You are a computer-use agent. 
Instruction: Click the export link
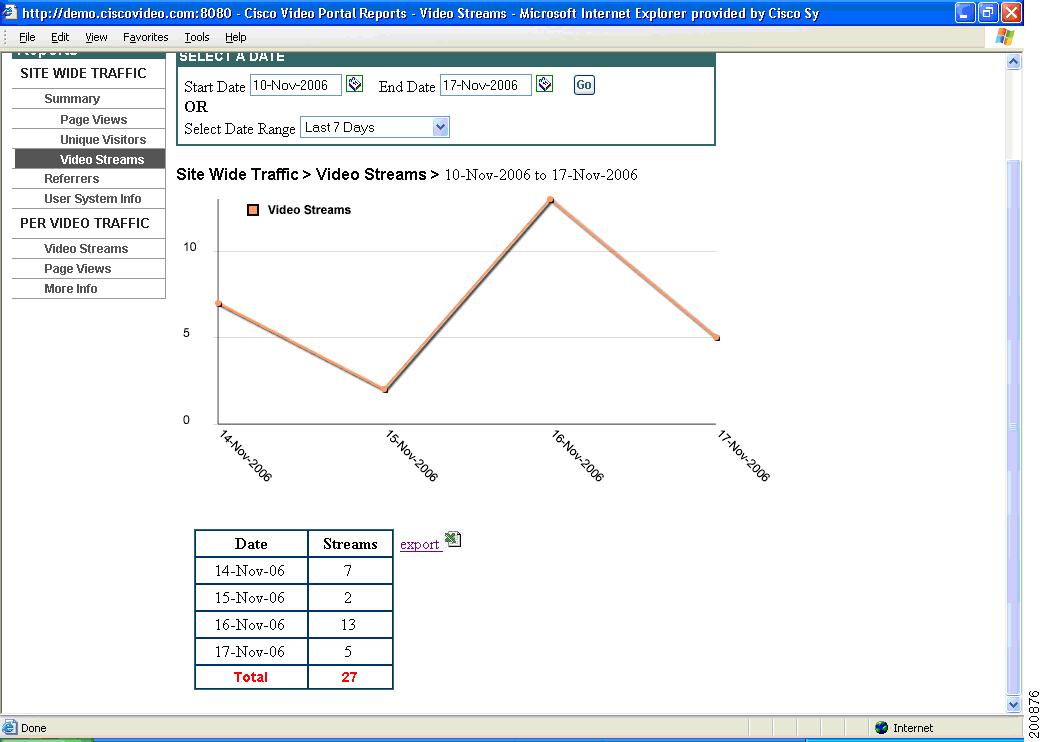pyautogui.click(x=419, y=544)
